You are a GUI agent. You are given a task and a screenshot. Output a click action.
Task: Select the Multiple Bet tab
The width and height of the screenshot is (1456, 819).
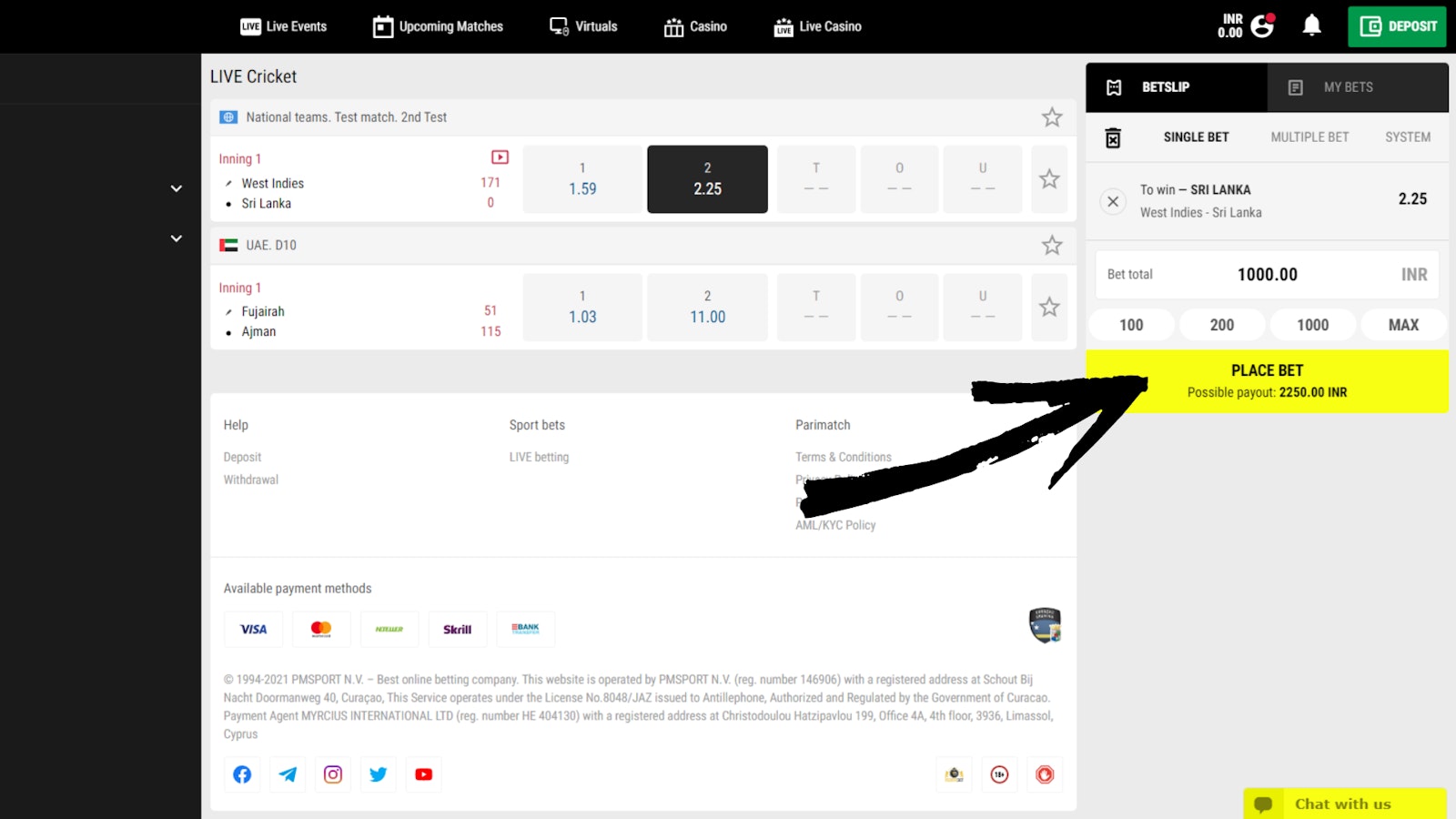coord(1309,137)
